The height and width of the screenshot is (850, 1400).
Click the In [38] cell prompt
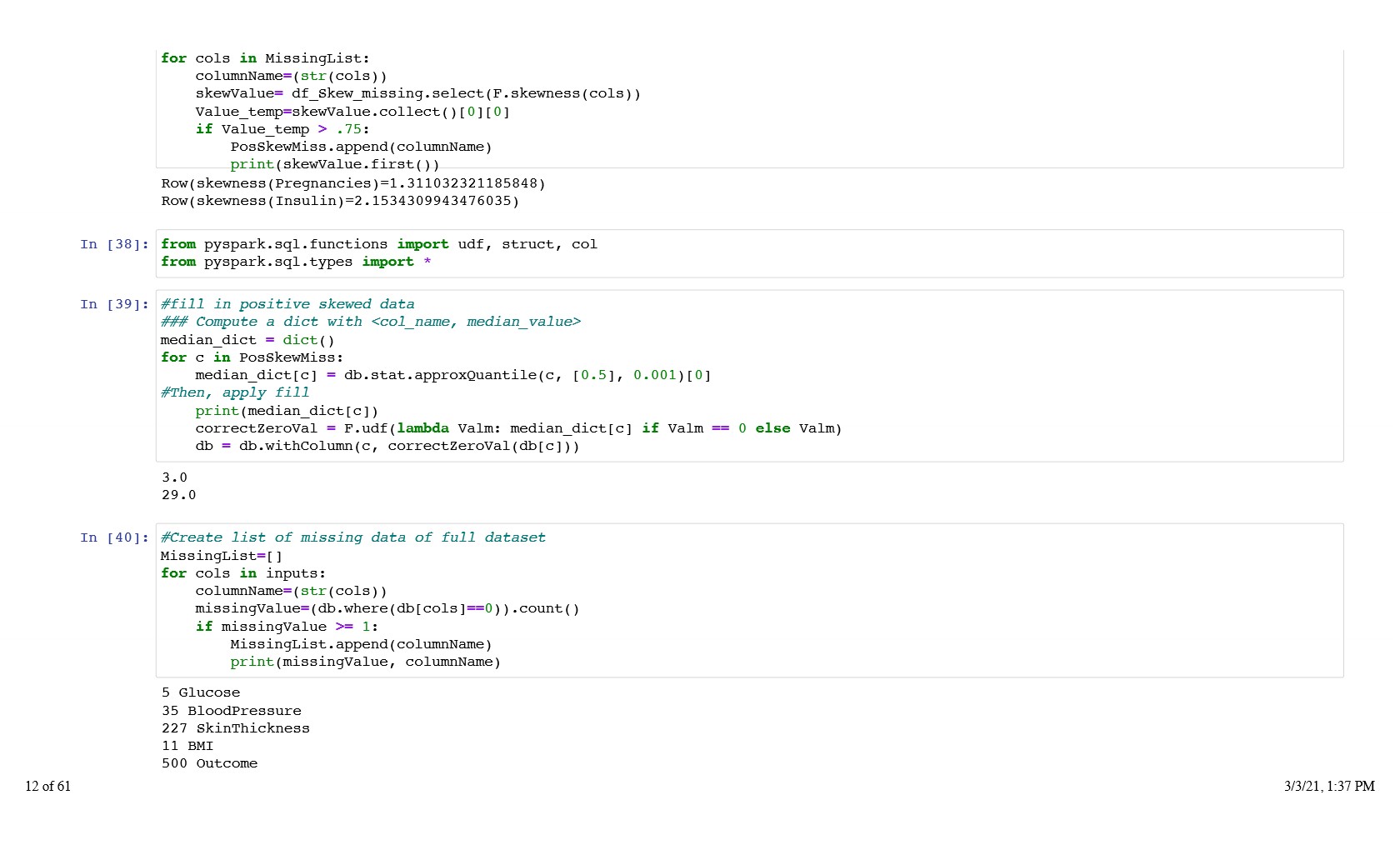pos(114,244)
